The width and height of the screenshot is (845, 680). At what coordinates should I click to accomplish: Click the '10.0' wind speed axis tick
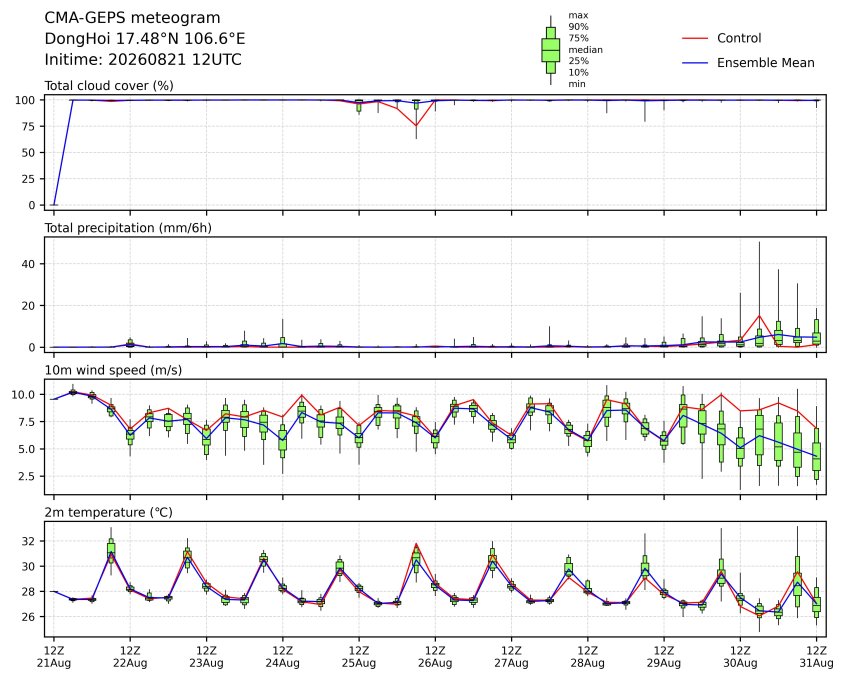(x=24, y=395)
